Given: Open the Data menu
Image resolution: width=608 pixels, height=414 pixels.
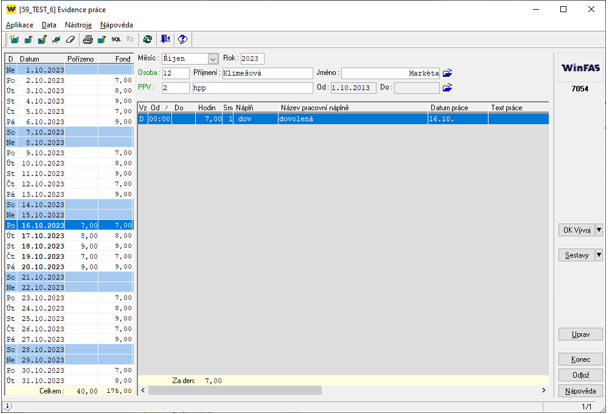Looking at the screenshot, I should click(x=49, y=25).
